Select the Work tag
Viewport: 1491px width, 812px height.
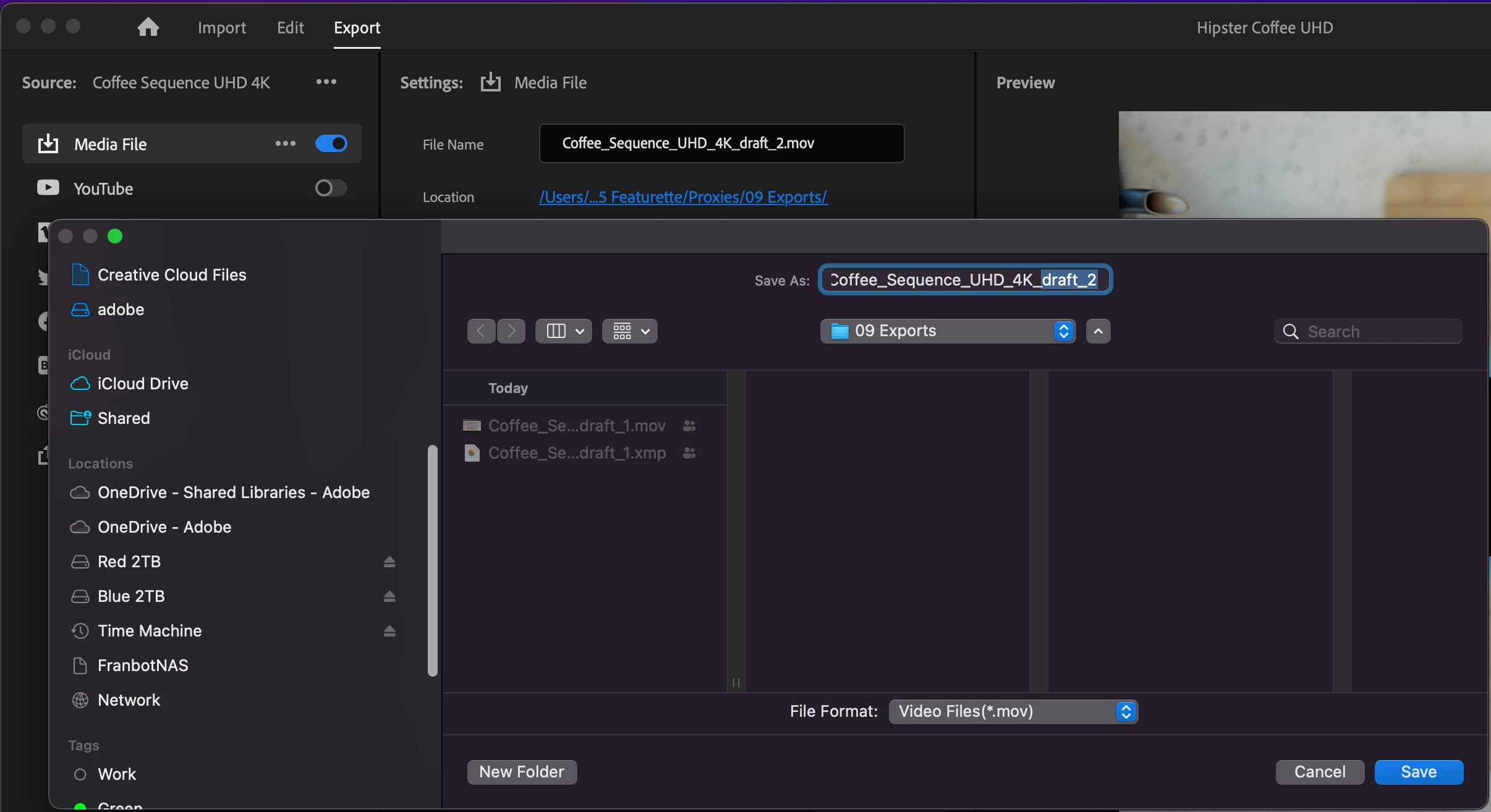point(116,774)
